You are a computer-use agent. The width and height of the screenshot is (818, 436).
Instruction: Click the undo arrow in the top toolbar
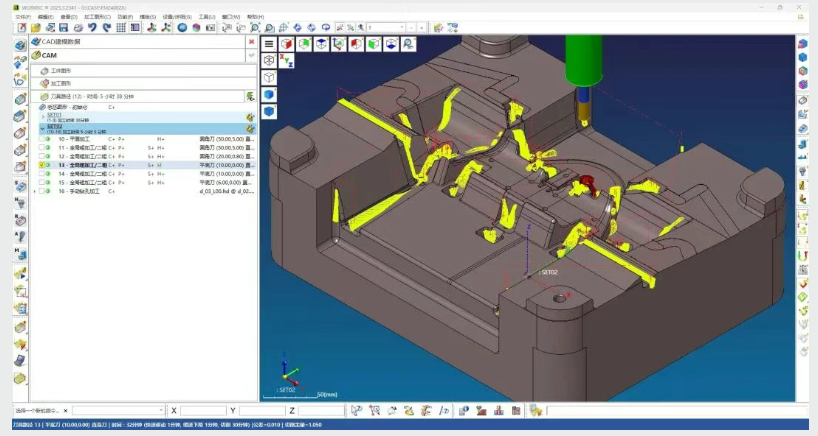pos(92,27)
